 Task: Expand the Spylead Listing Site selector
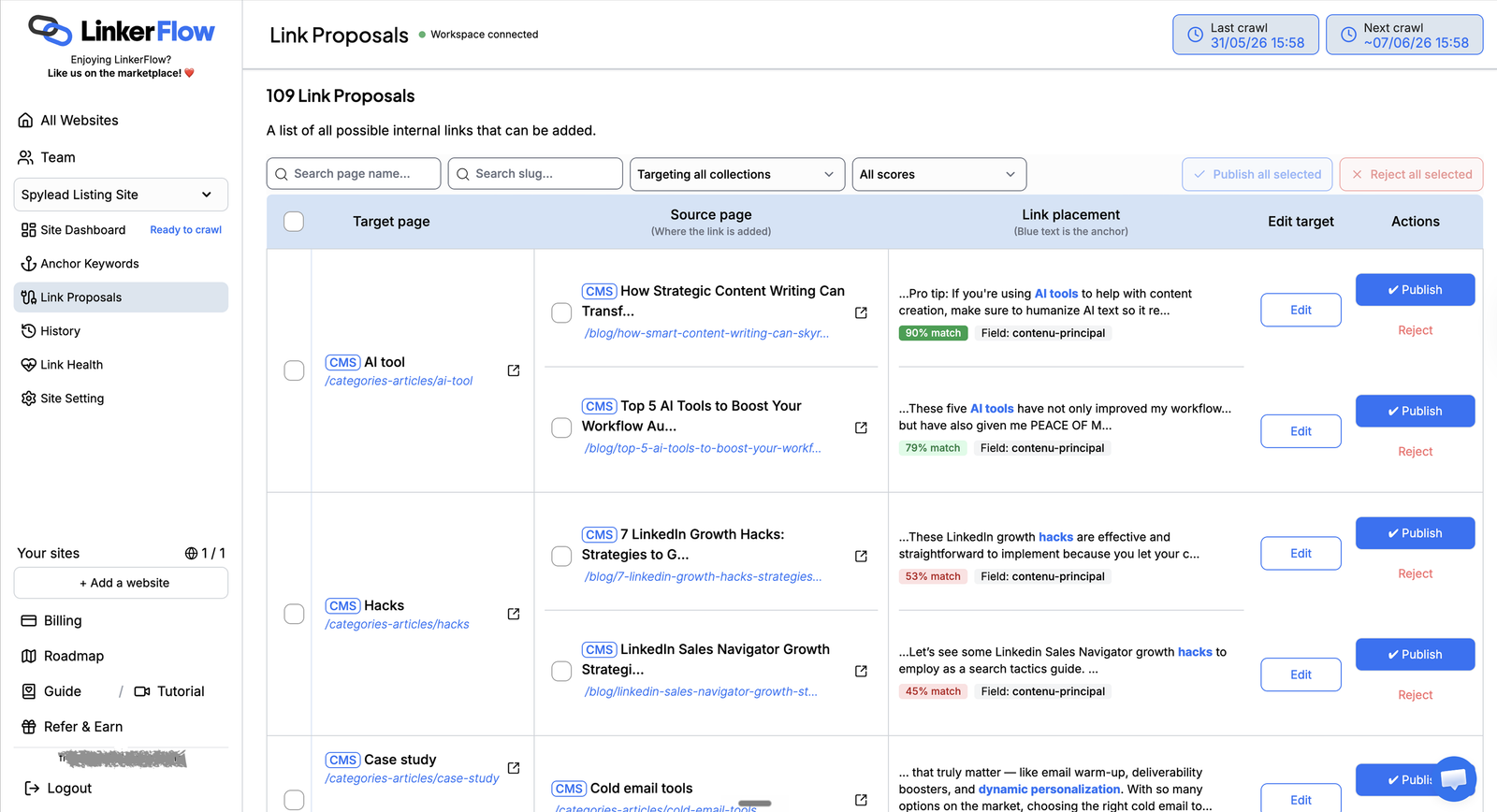(x=121, y=195)
